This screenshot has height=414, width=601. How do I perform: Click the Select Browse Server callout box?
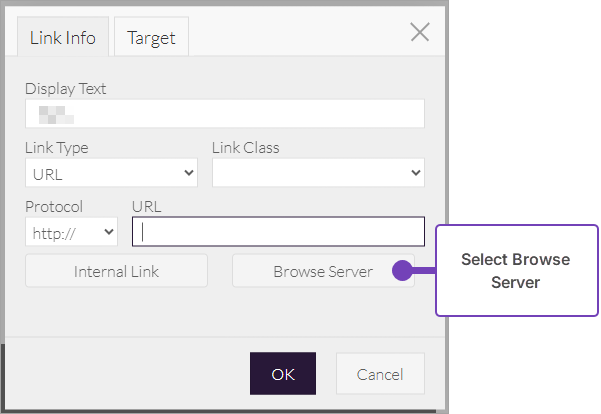click(515, 271)
